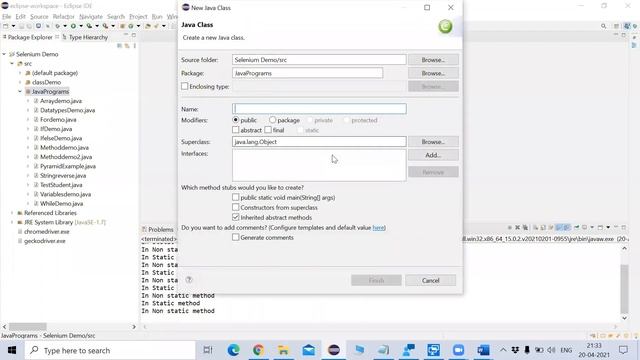Click the Link with Editor icon in Package Explorer
The width and height of the screenshot is (640, 360).
click(127, 46)
